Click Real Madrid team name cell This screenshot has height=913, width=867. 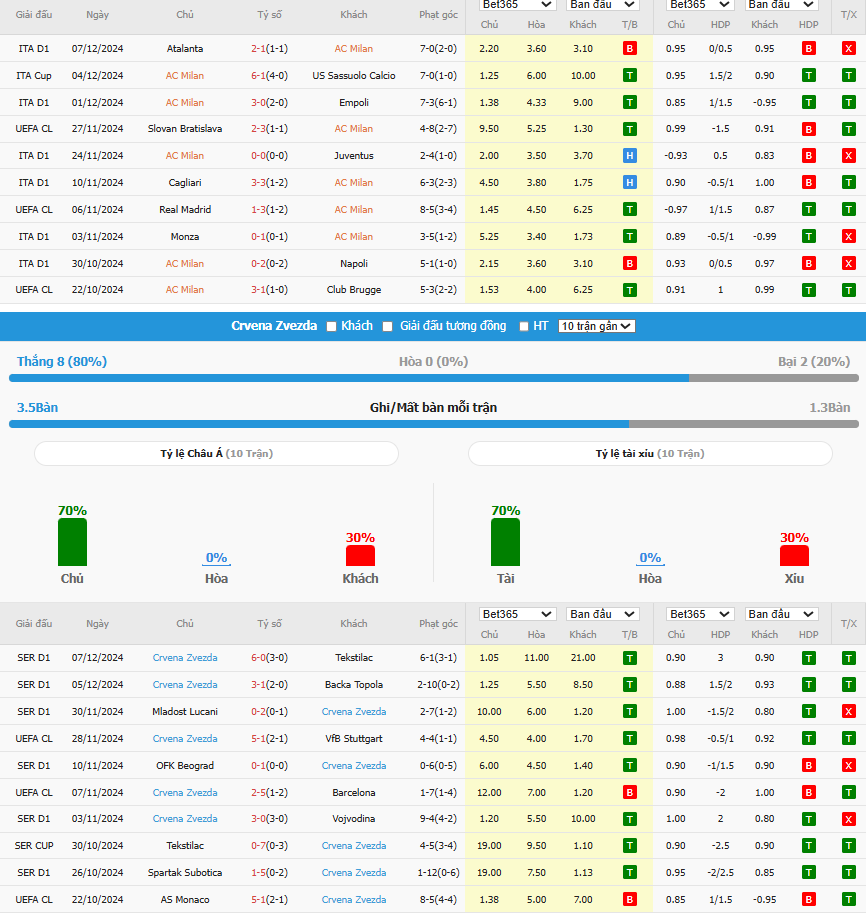click(x=185, y=210)
